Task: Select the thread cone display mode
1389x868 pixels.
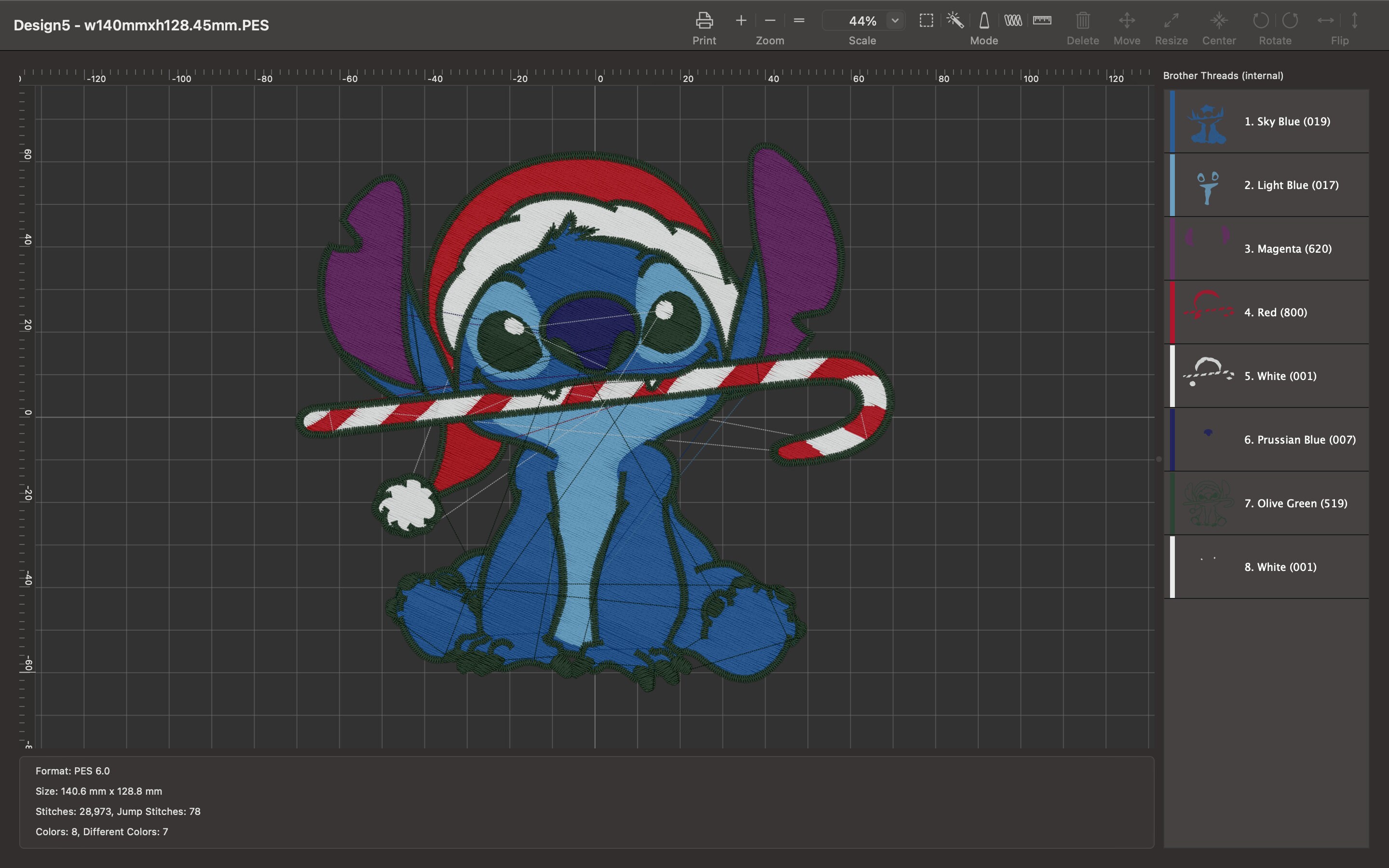Action: [x=984, y=21]
